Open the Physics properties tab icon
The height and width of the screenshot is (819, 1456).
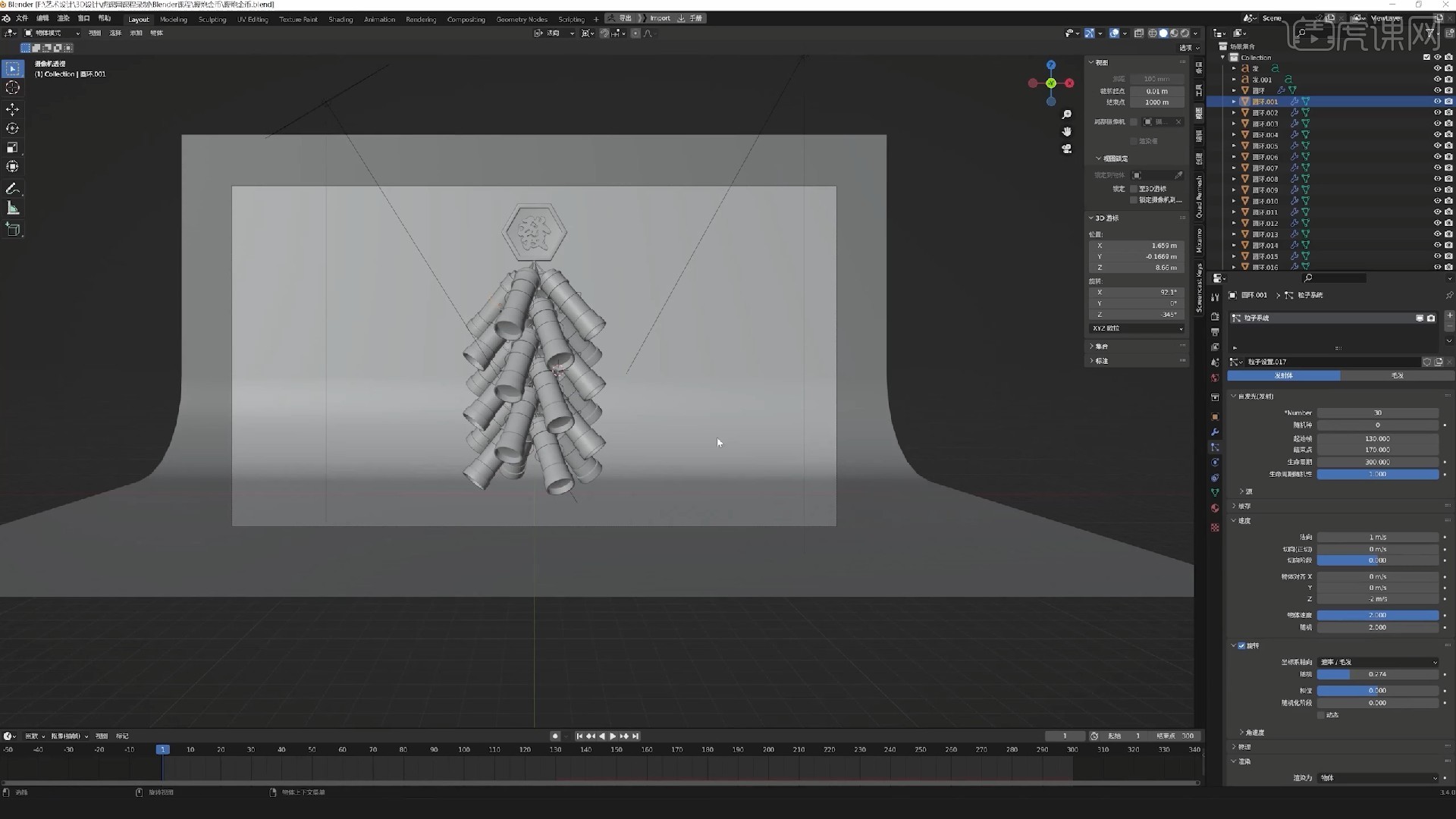[x=1215, y=463]
